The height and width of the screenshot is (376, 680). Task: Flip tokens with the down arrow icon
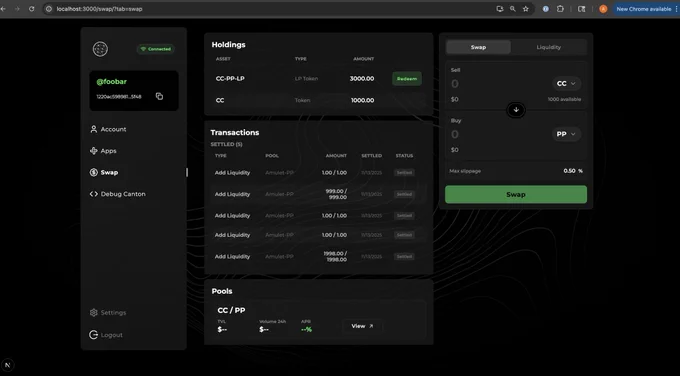click(x=516, y=110)
